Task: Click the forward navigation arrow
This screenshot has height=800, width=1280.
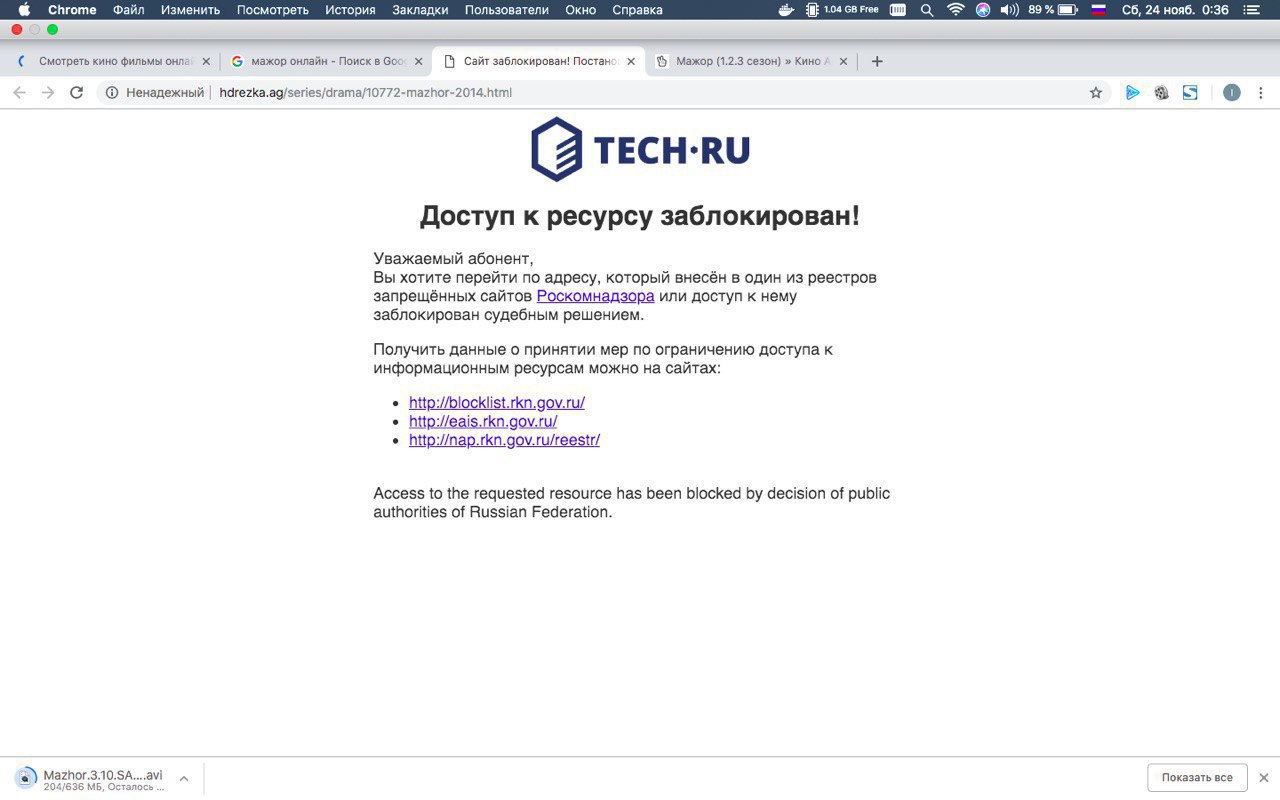Action: click(x=48, y=92)
